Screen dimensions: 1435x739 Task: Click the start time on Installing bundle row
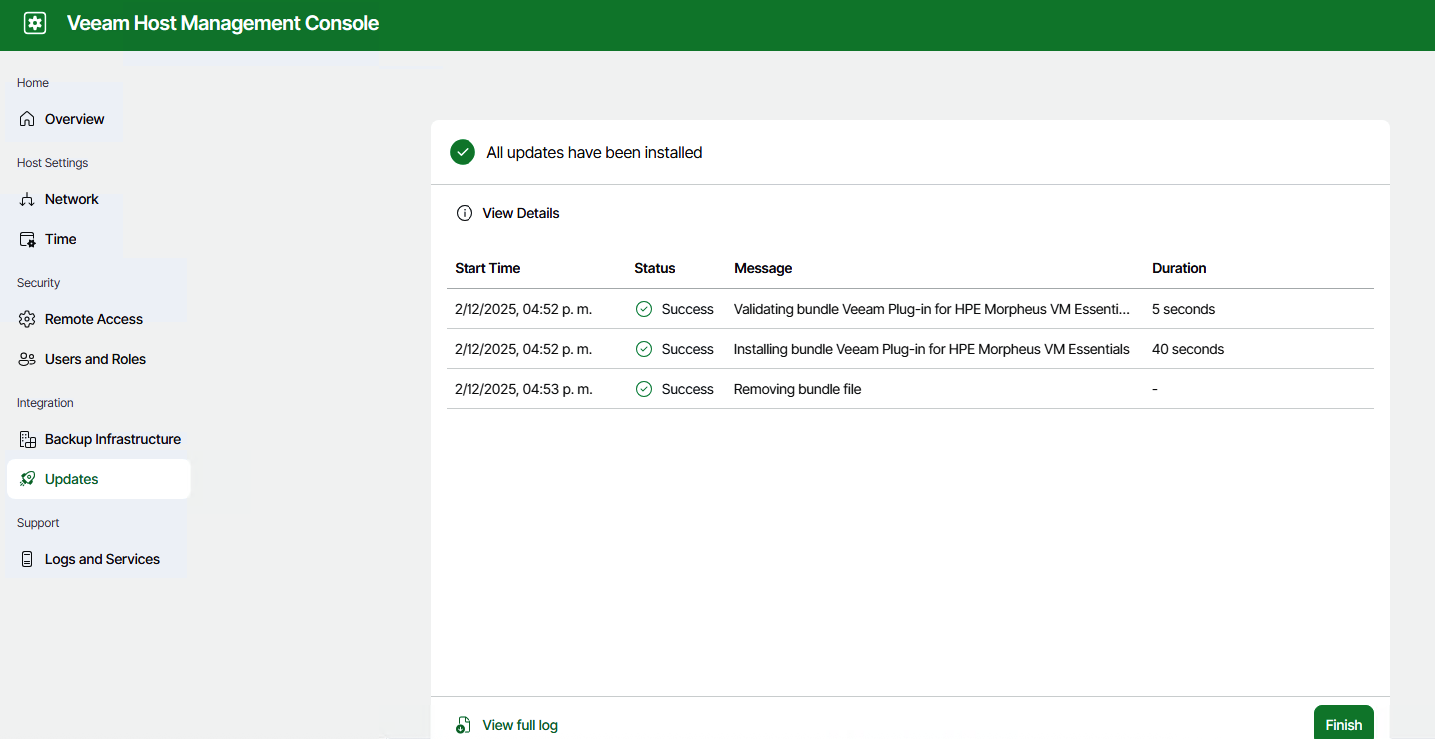[523, 349]
